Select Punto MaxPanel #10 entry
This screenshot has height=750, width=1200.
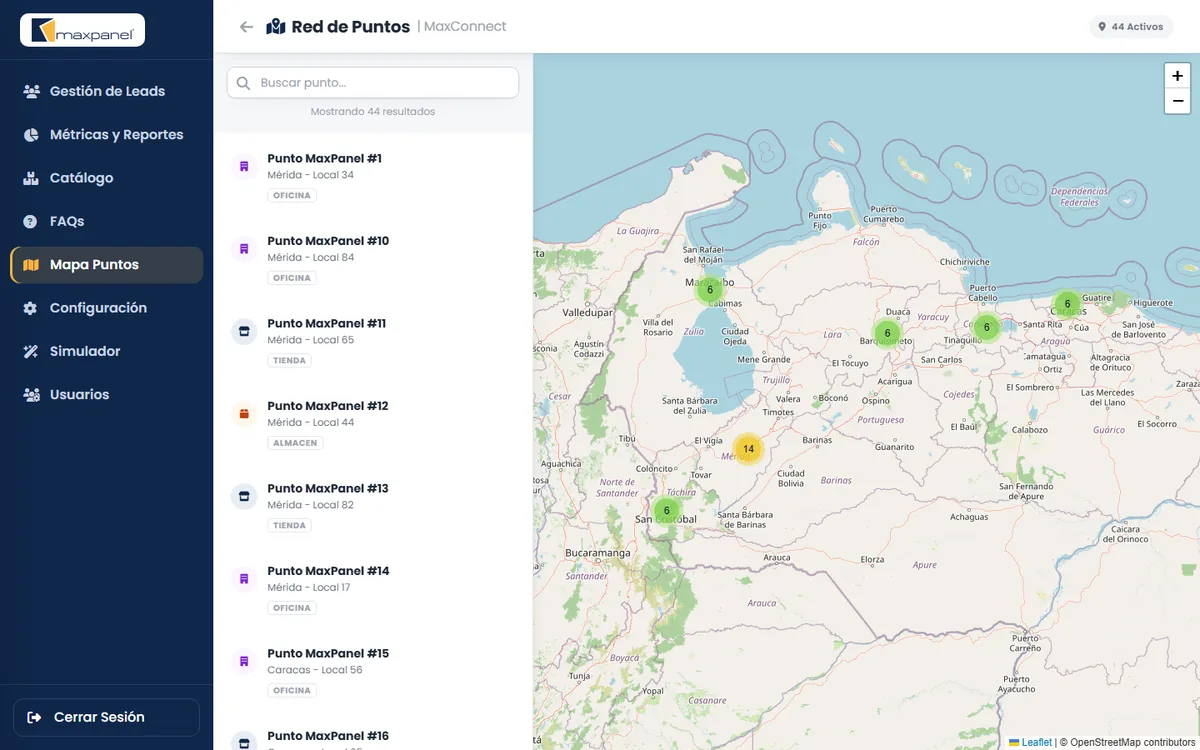tap(373, 258)
